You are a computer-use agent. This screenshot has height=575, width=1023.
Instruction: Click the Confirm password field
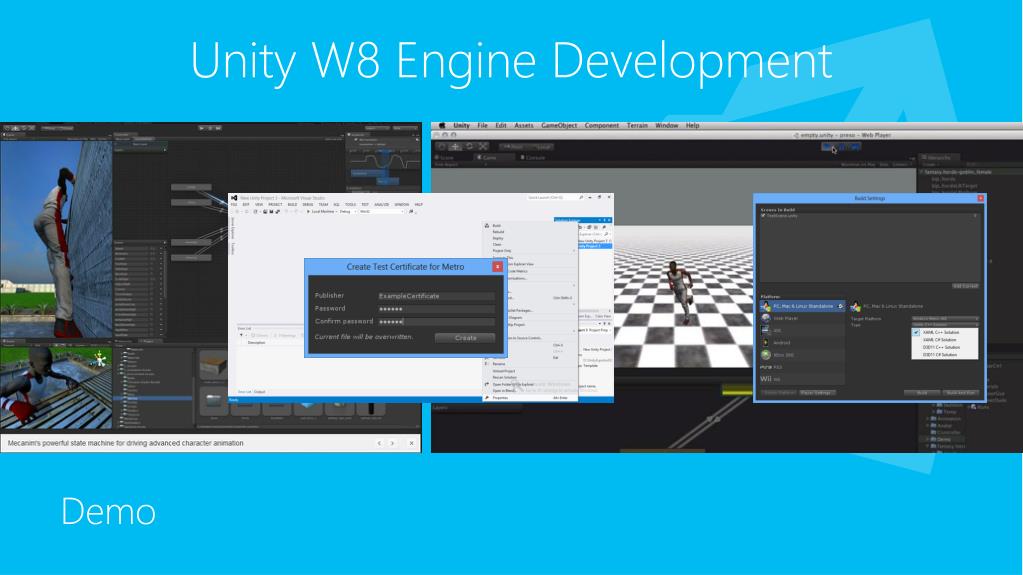tap(436, 322)
